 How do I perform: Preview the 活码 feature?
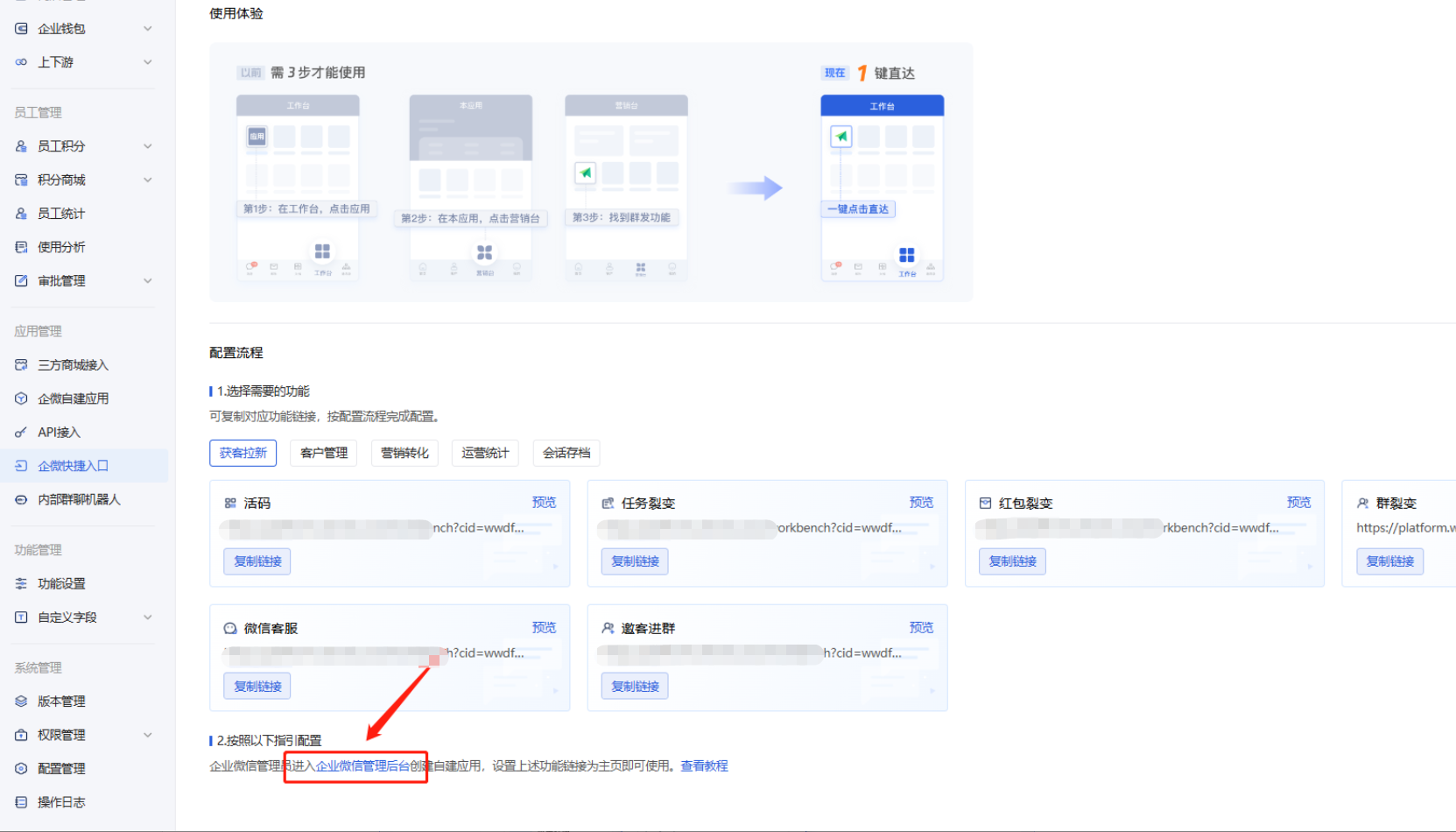(x=544, y=503)
